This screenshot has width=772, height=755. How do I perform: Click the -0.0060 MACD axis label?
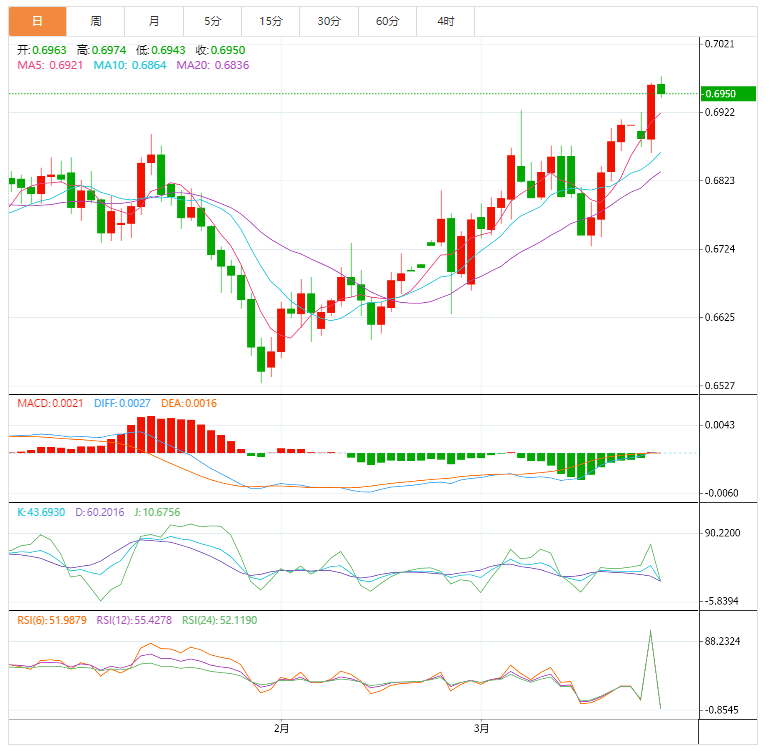pos(721,493)
